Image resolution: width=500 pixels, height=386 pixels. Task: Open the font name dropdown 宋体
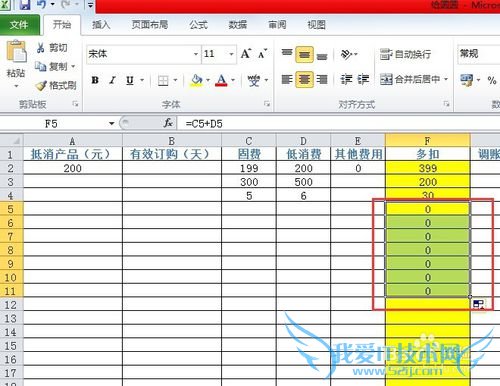pos(196,54)
